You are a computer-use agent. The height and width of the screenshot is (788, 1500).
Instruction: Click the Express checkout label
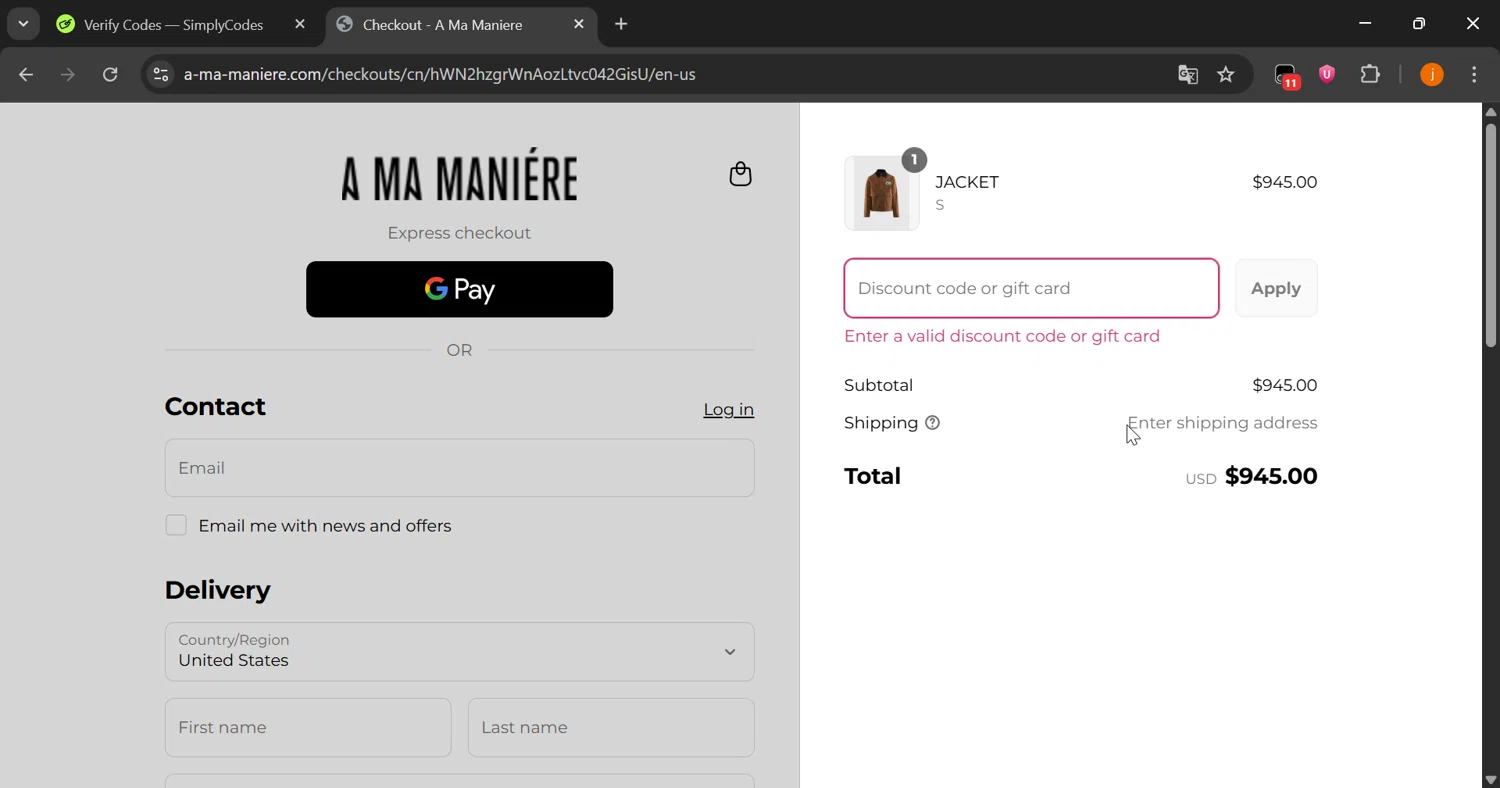tap(459, 233)
